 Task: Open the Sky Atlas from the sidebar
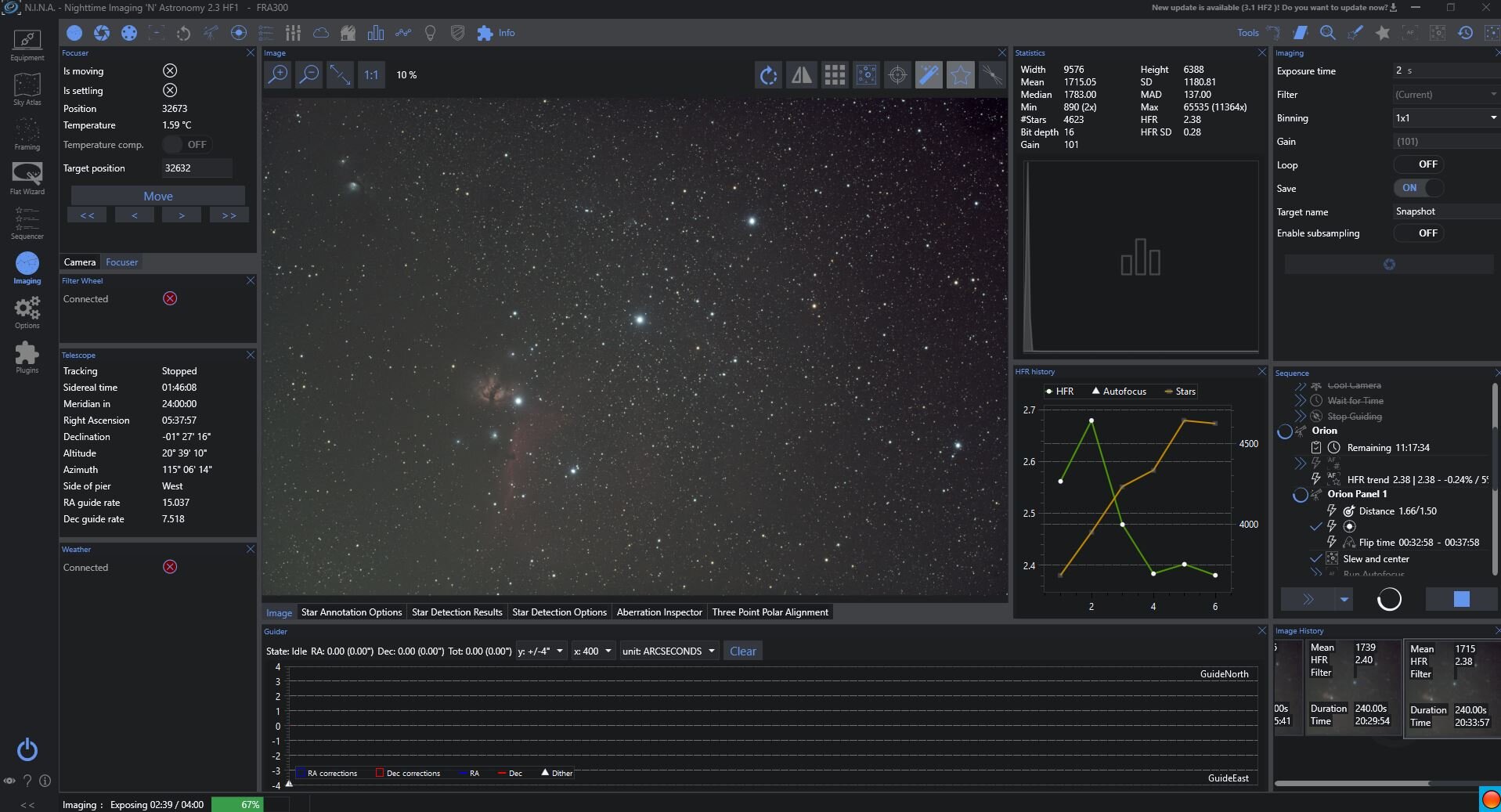click(x=27, y=88)
